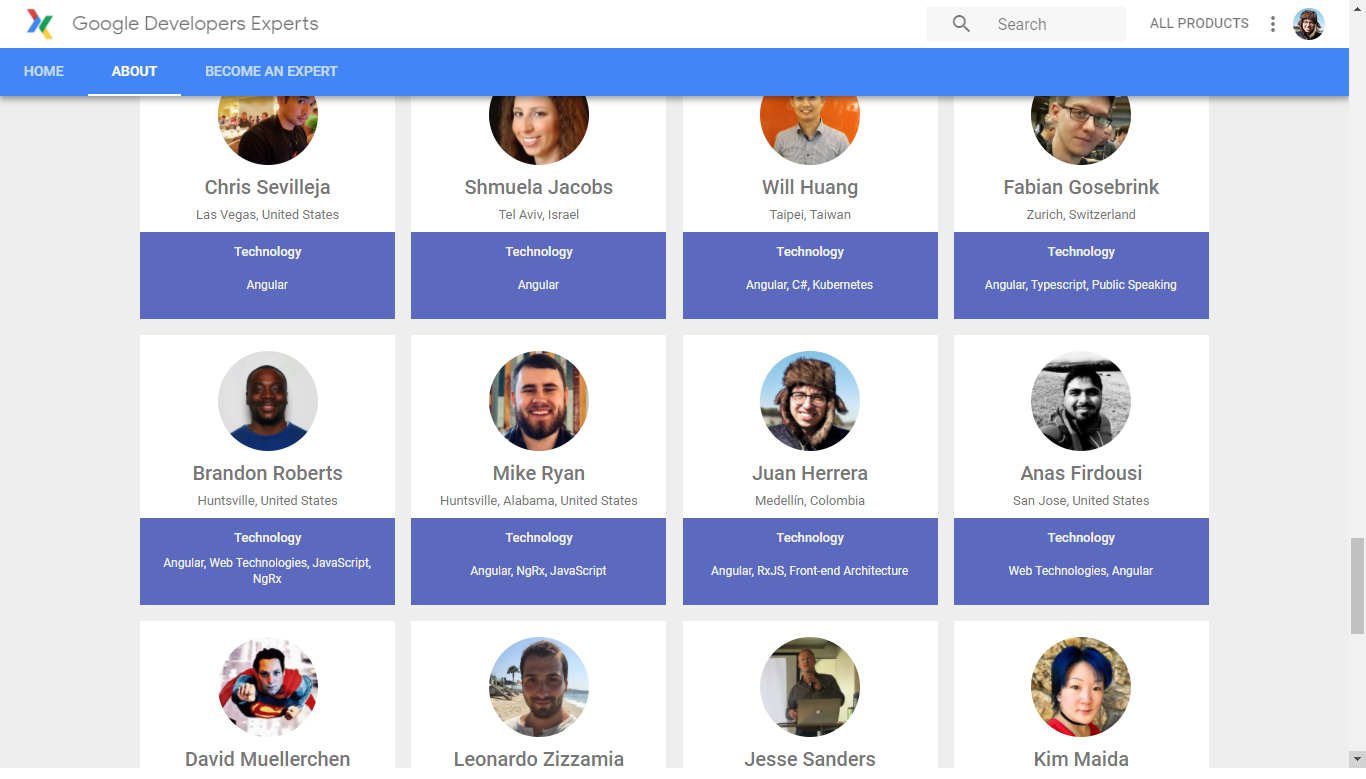Click 'Medellín, Colombia' location text
Image resolution: width=1366 pixels, height=779 pixels.
(x=810, y=500)
